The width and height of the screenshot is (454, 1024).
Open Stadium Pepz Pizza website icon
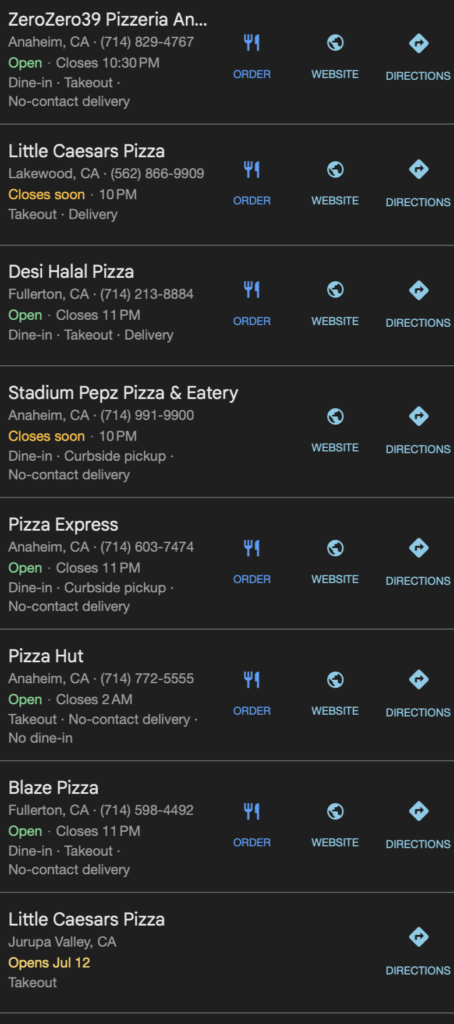[335, 417]
